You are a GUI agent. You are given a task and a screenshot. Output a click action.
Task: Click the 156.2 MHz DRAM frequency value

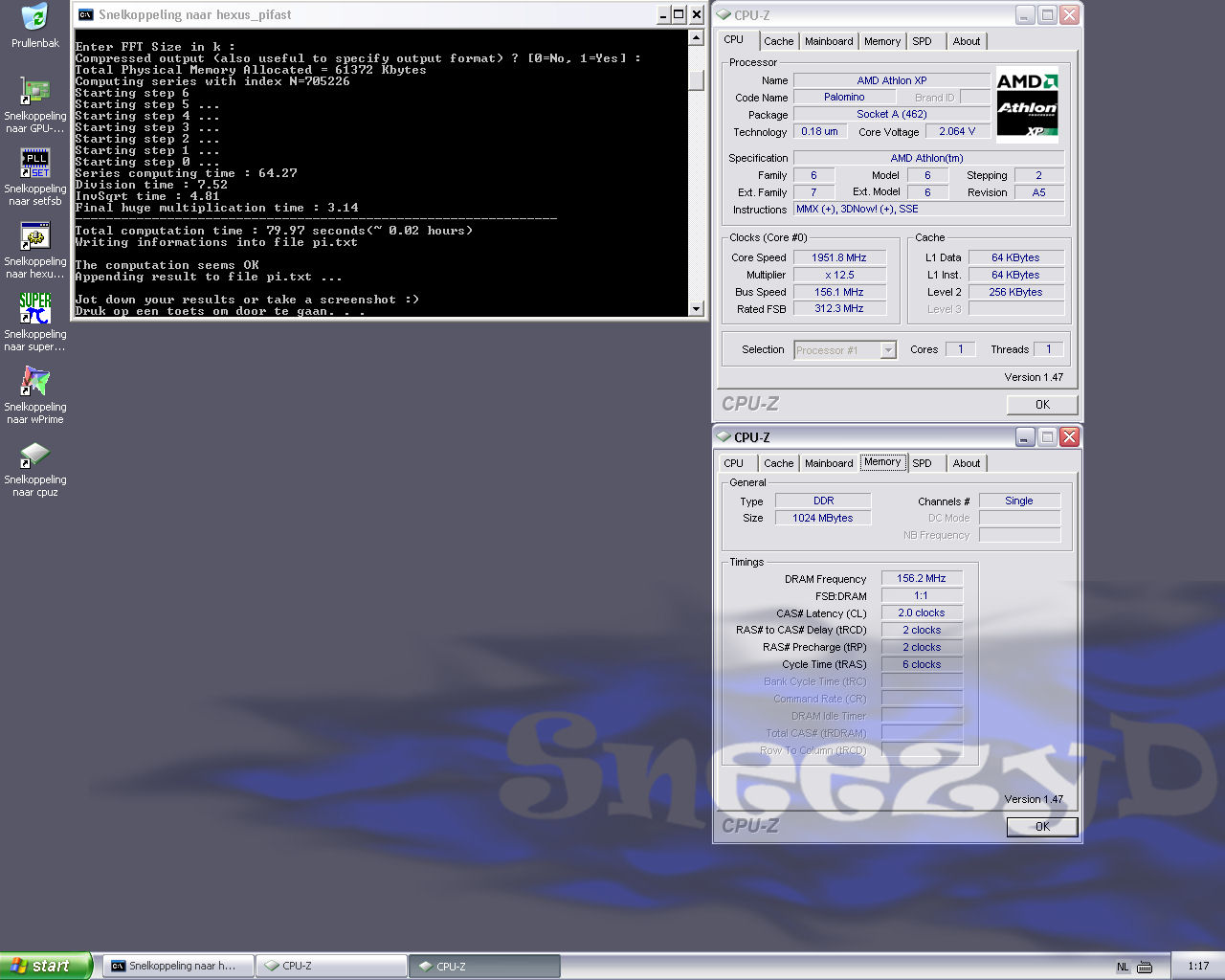tap(922, 578)
